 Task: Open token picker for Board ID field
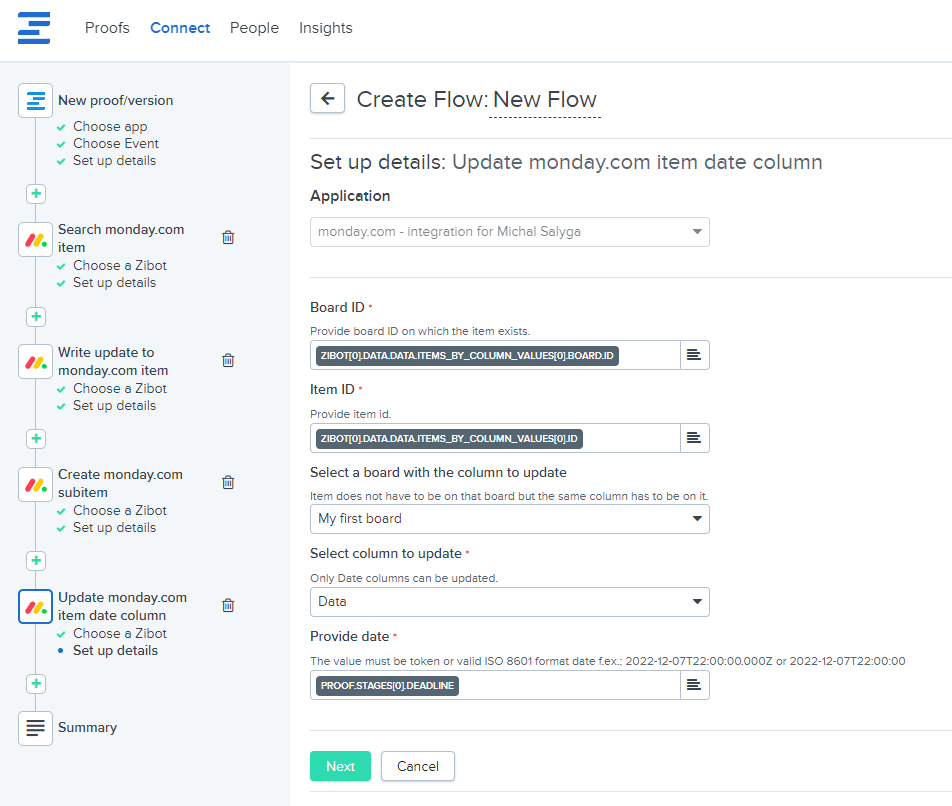(x=695, y=355)
